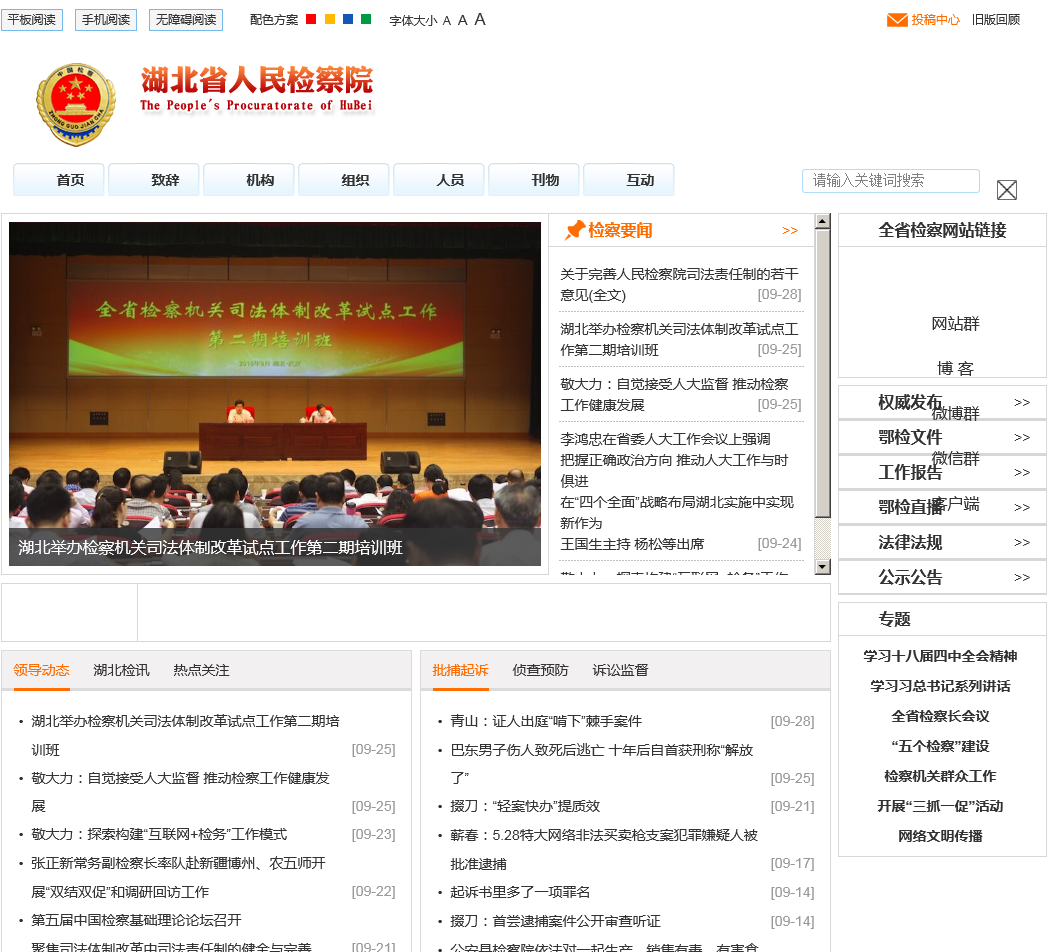Open the 互动 menu item
Viewport: 1047px width, 952px height.
click(628, 180)
